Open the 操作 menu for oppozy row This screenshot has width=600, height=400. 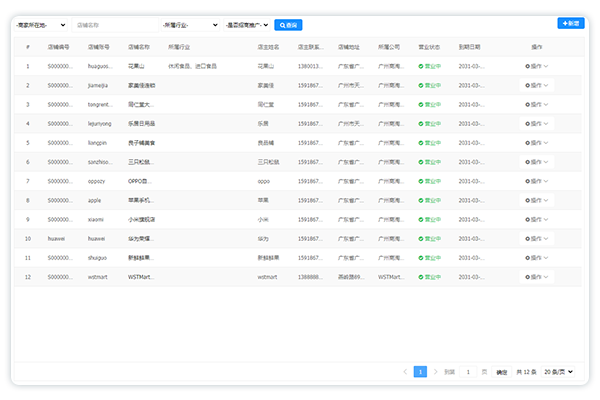click(536, 181)
